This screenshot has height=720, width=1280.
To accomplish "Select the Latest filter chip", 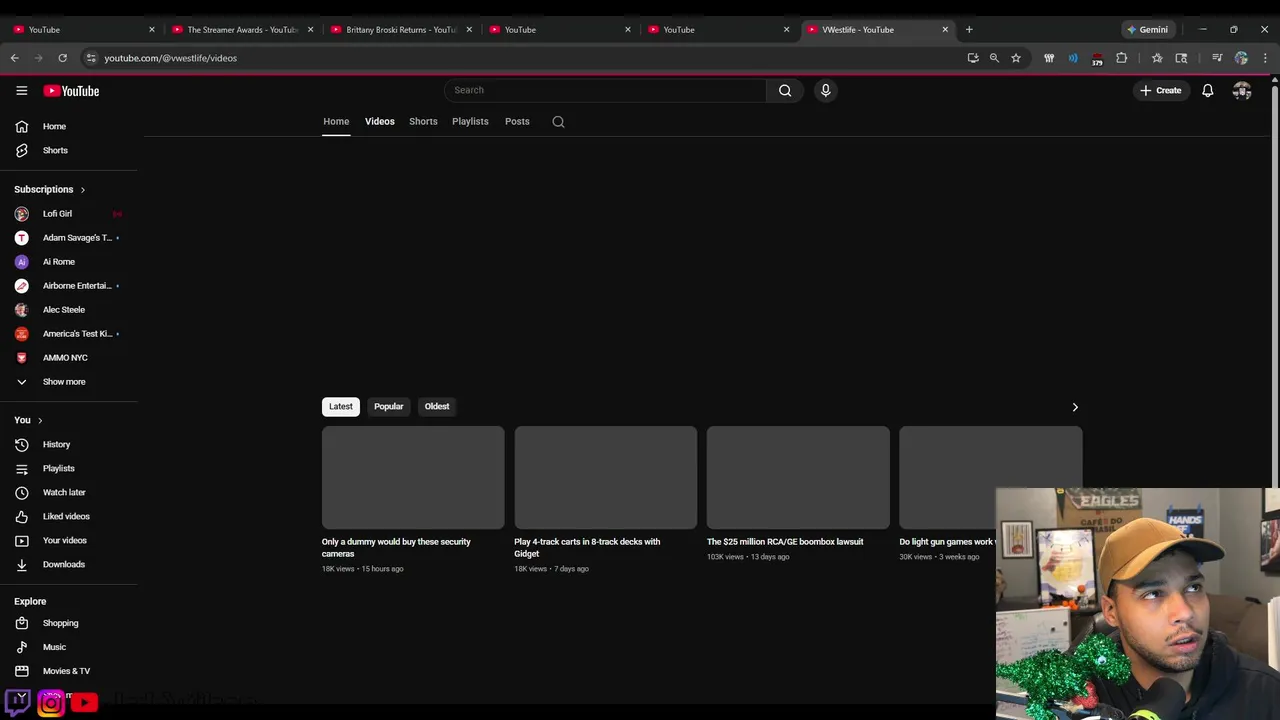I will pos(341,406).
